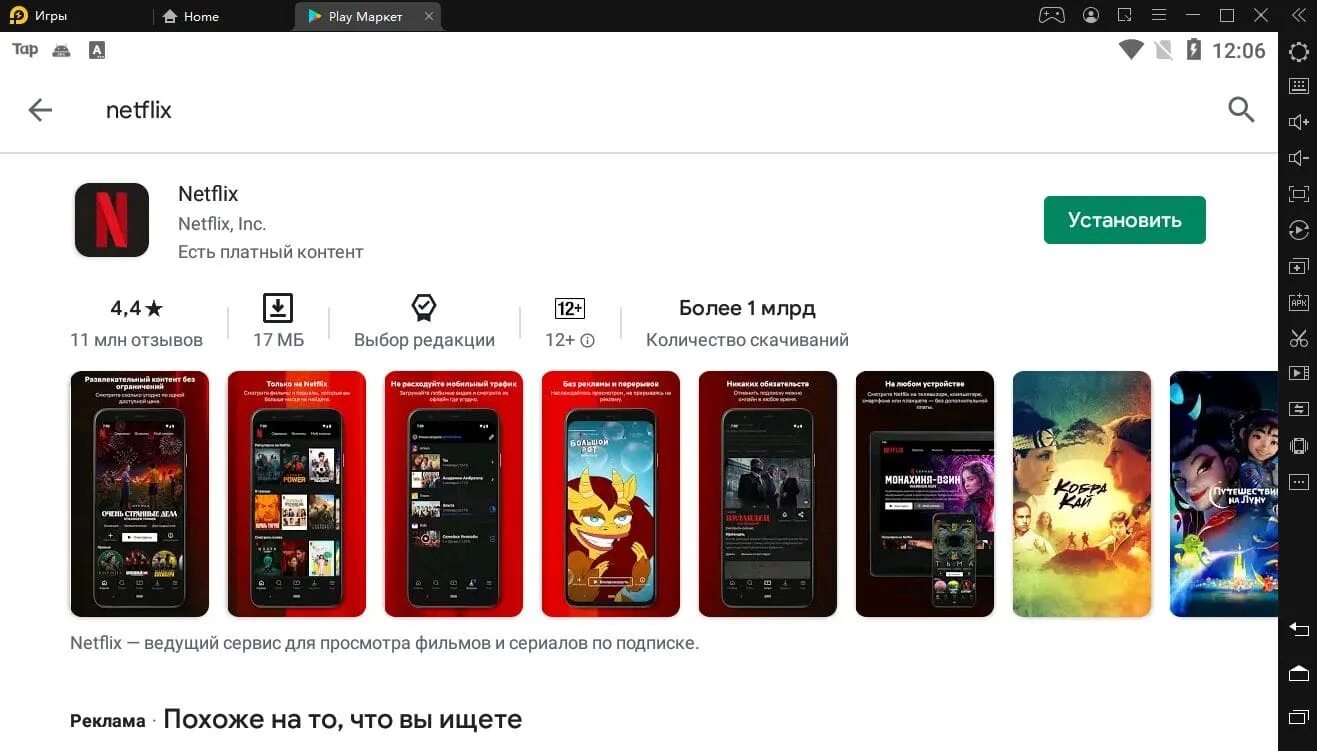Open the gamepad settings icon

pyautogui.click(x=1051, y=15)
